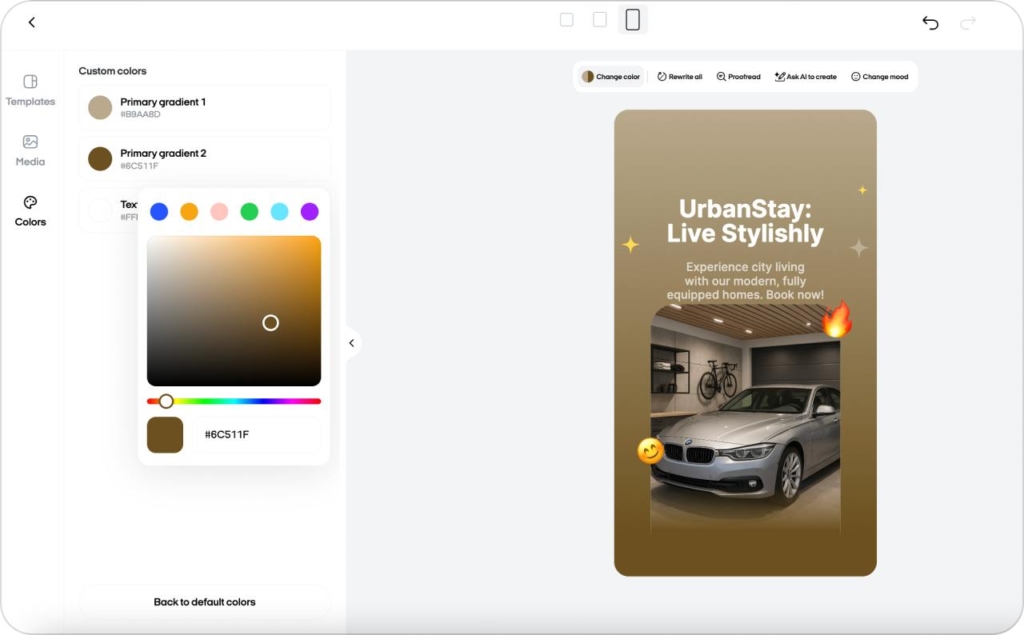Select Ask AI to create
The height and width of the screenshot is (635, 1024).
point(805,77)
